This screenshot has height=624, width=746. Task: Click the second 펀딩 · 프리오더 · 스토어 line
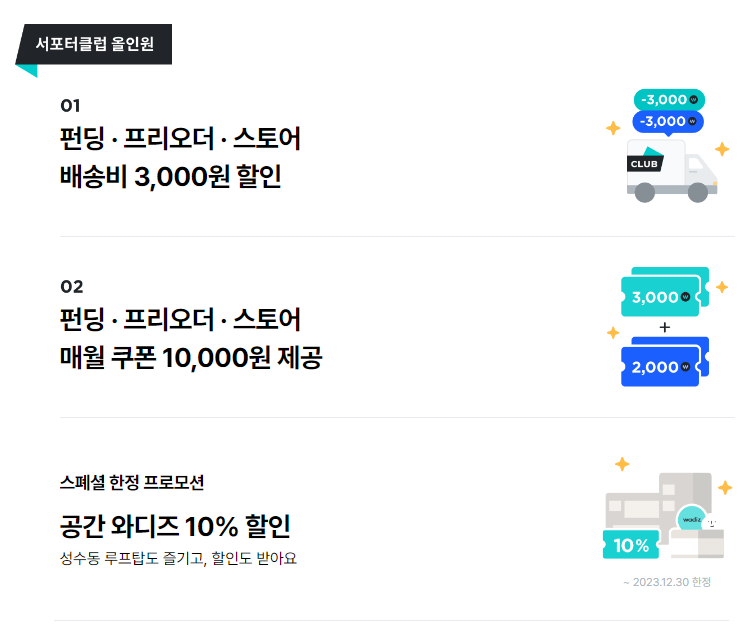coord(180,320)
